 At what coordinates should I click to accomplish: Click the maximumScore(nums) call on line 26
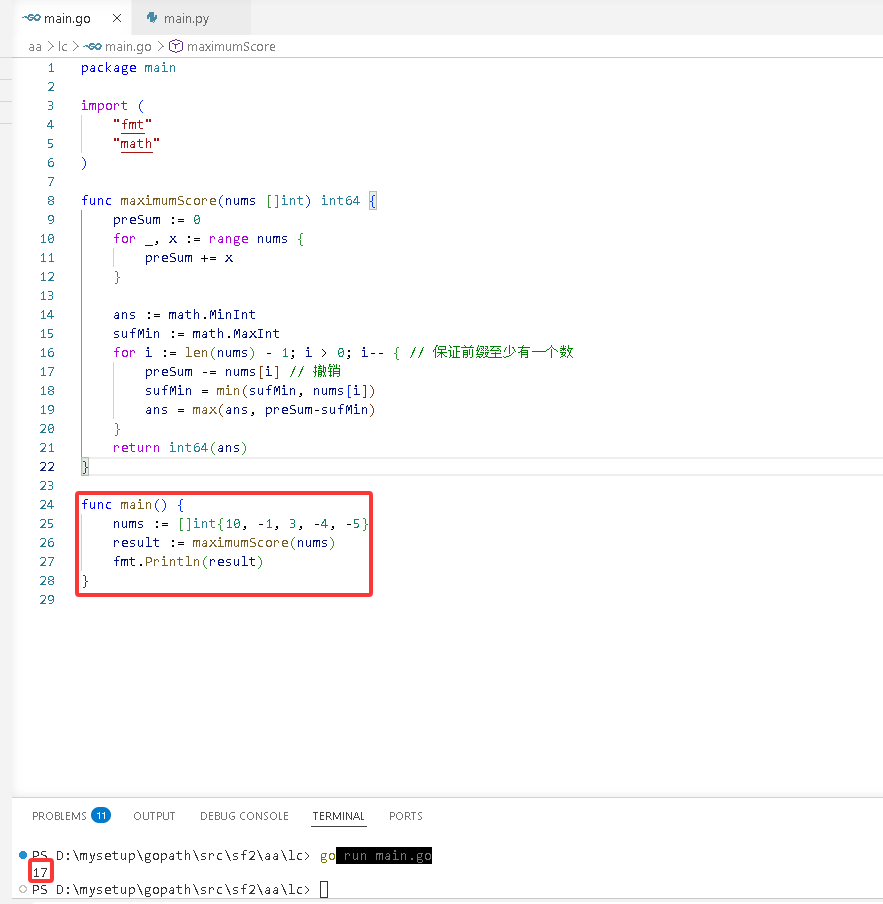pyautogui.click(x=263, y=543)
